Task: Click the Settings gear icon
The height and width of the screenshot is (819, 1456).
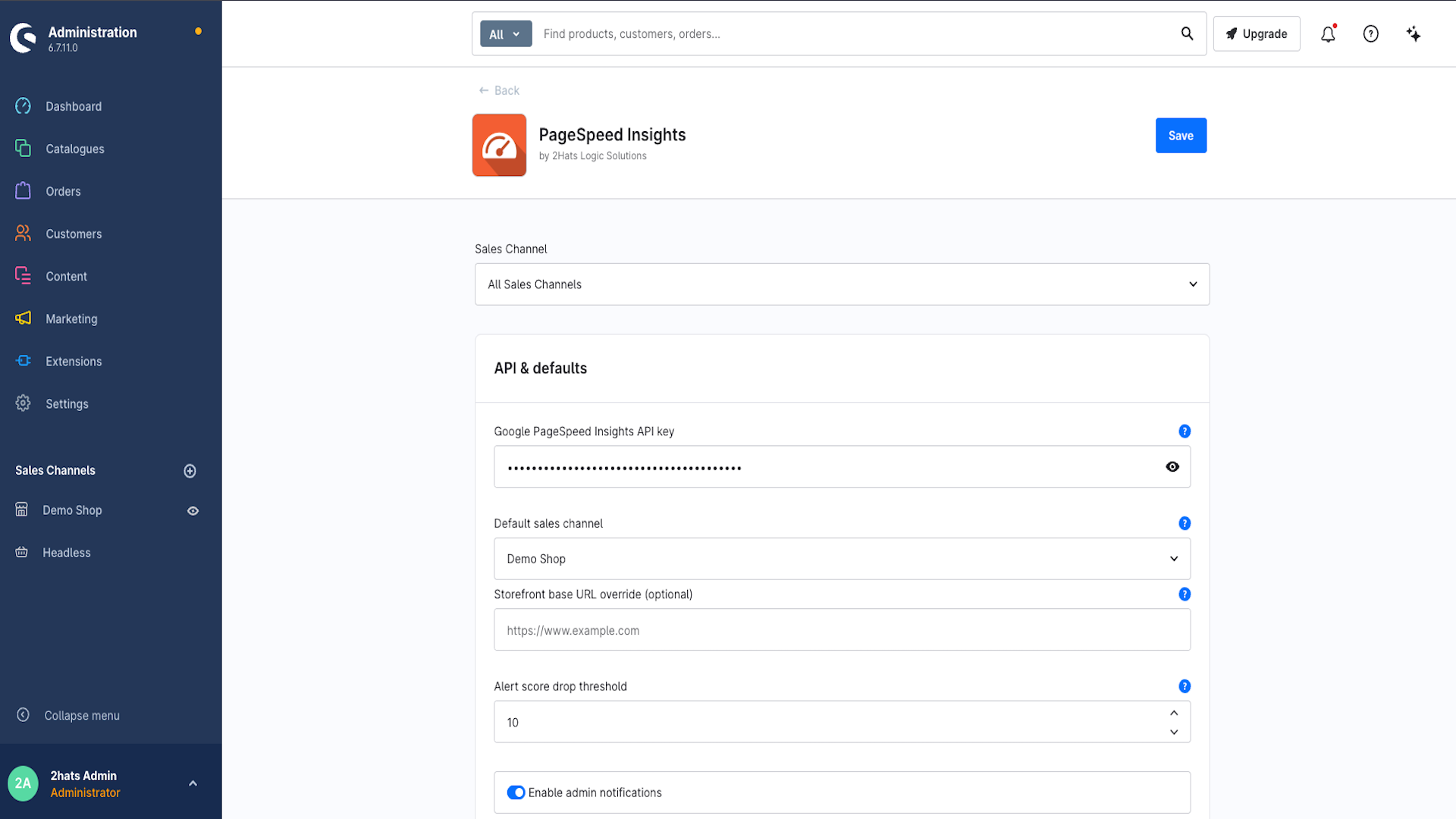Action: click(x=24, y=403)
